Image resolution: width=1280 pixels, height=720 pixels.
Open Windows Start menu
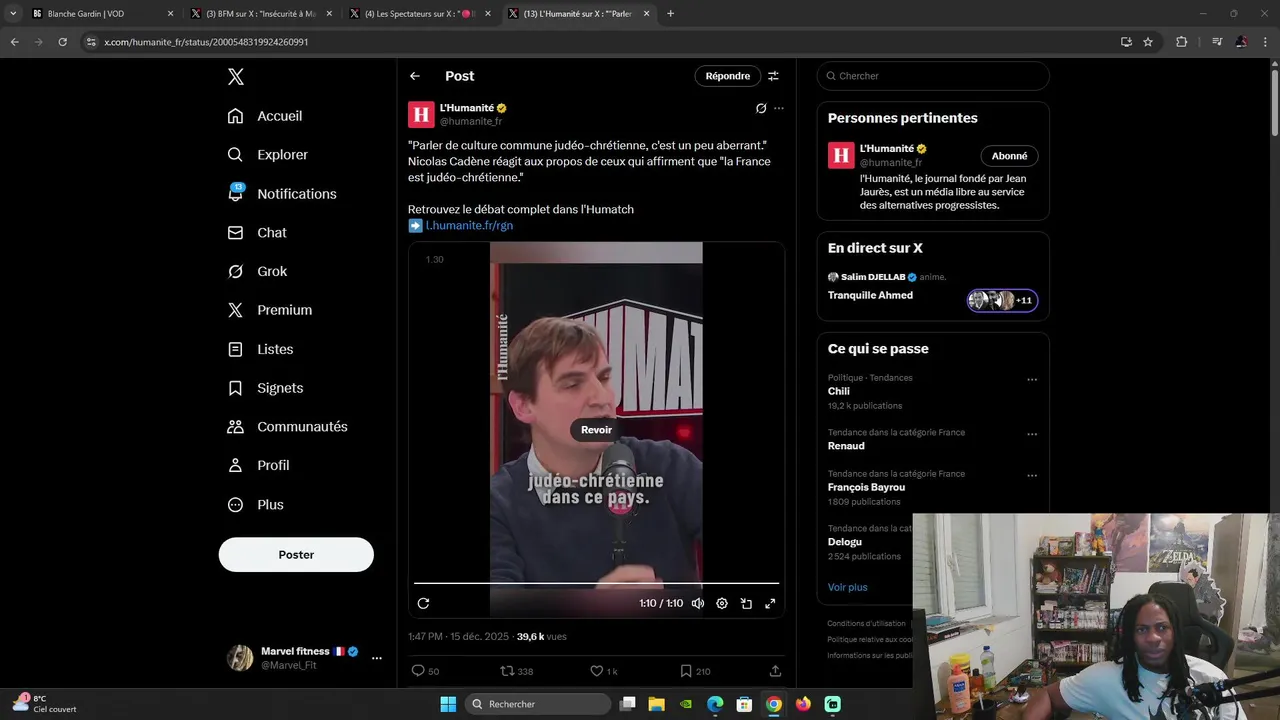pyautogui.click(x=448, y=704)
